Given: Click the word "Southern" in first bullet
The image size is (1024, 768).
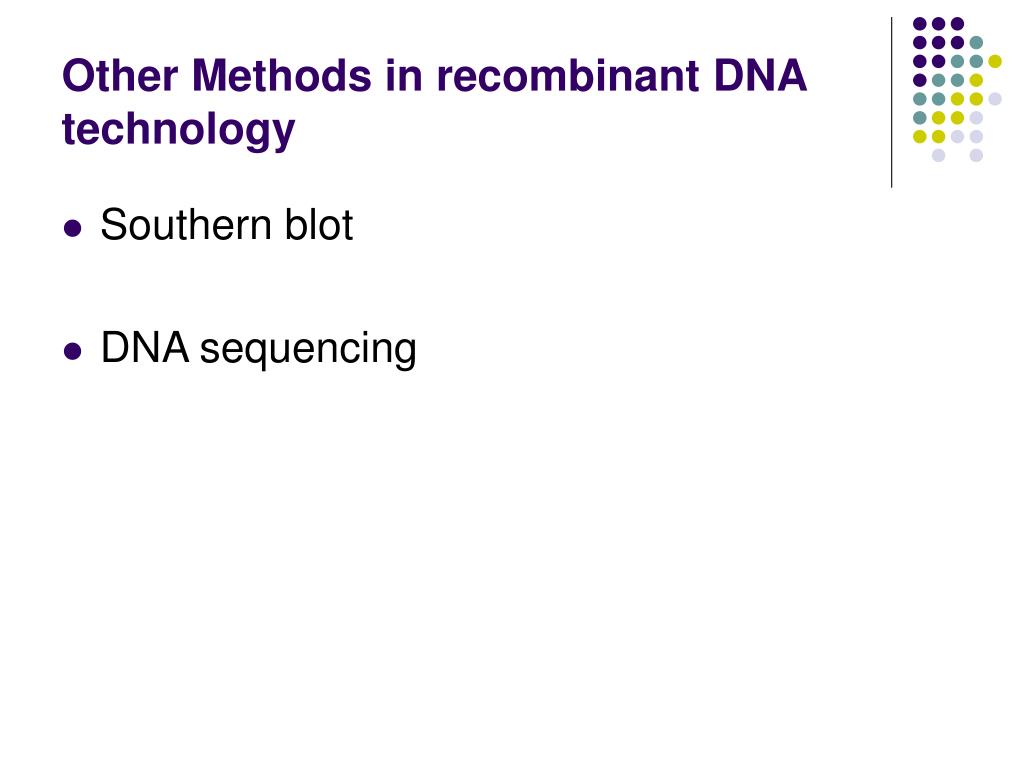Looking at the screenshot, I should coord(187,225).
